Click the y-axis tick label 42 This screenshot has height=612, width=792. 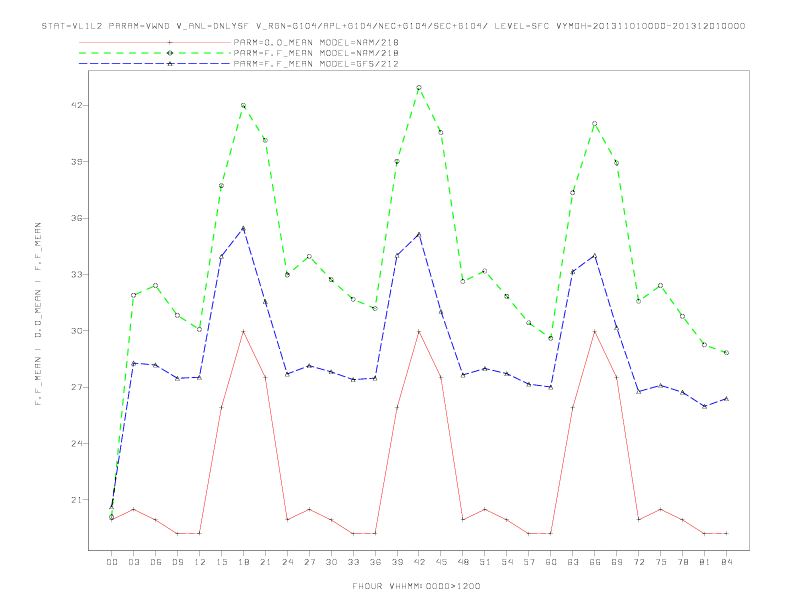click(x=77, y=106)
